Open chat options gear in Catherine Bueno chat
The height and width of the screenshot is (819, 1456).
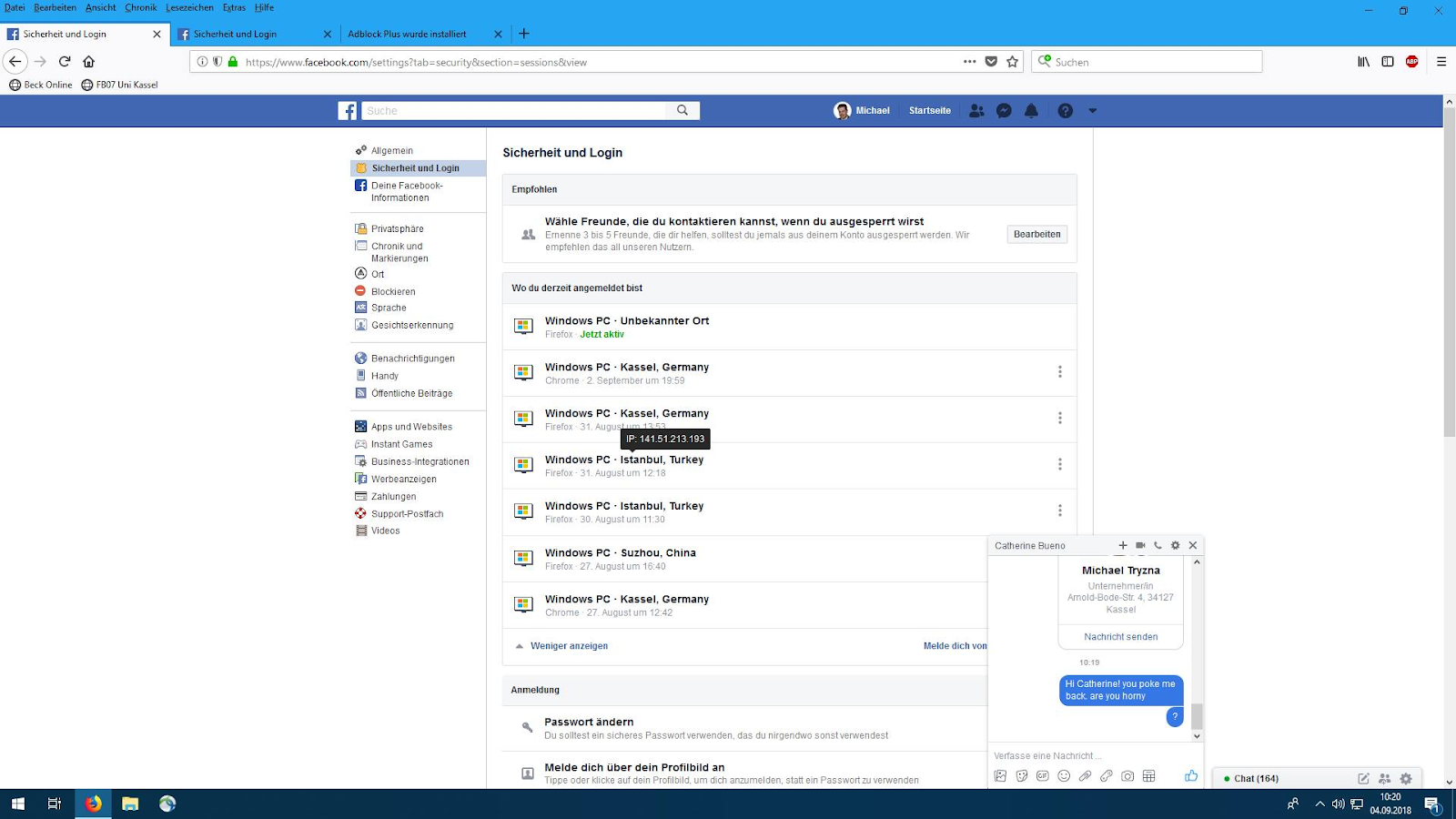[x=1175, y=546]
